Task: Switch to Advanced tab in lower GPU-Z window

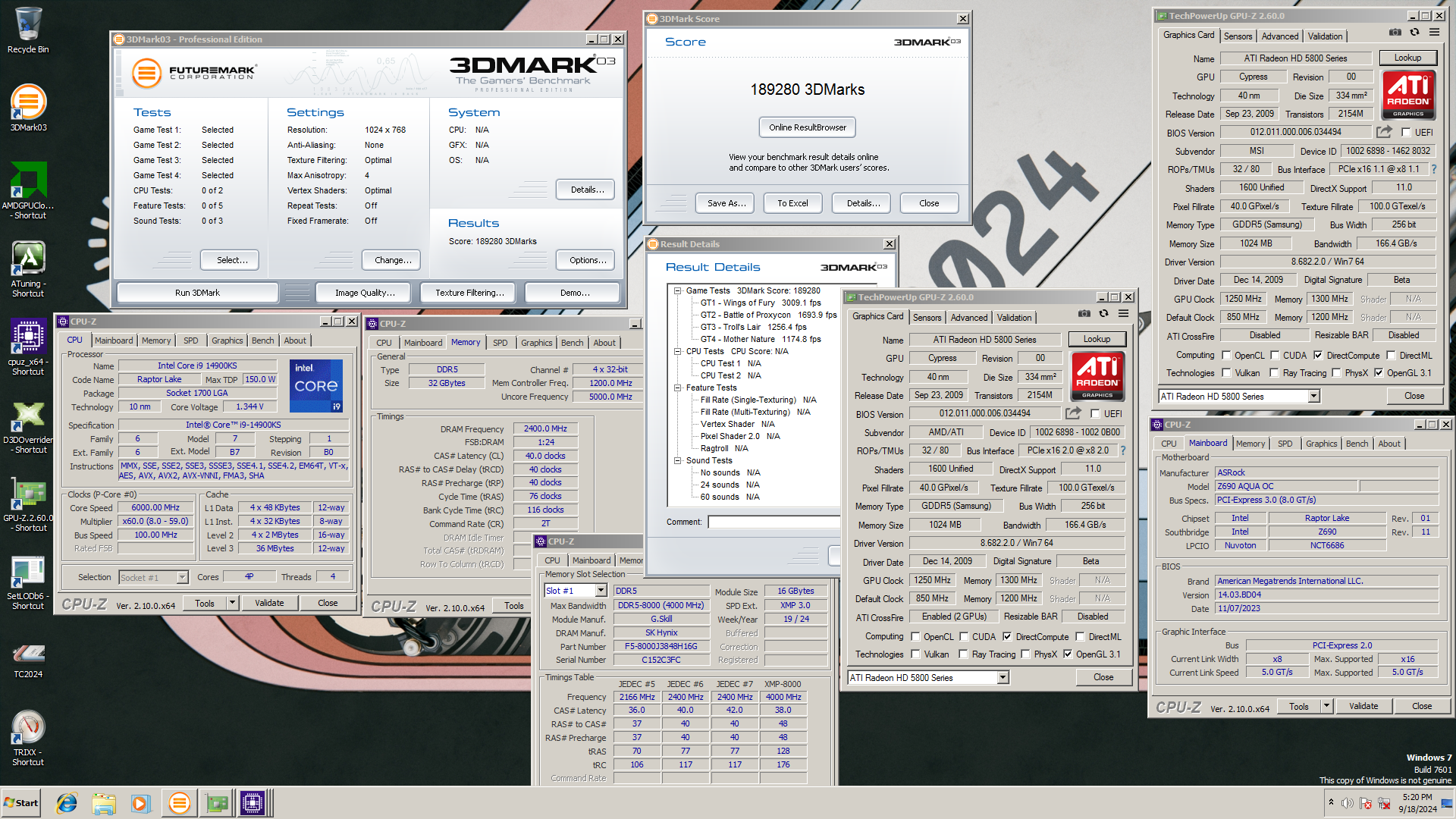Action: pos(969,317)
